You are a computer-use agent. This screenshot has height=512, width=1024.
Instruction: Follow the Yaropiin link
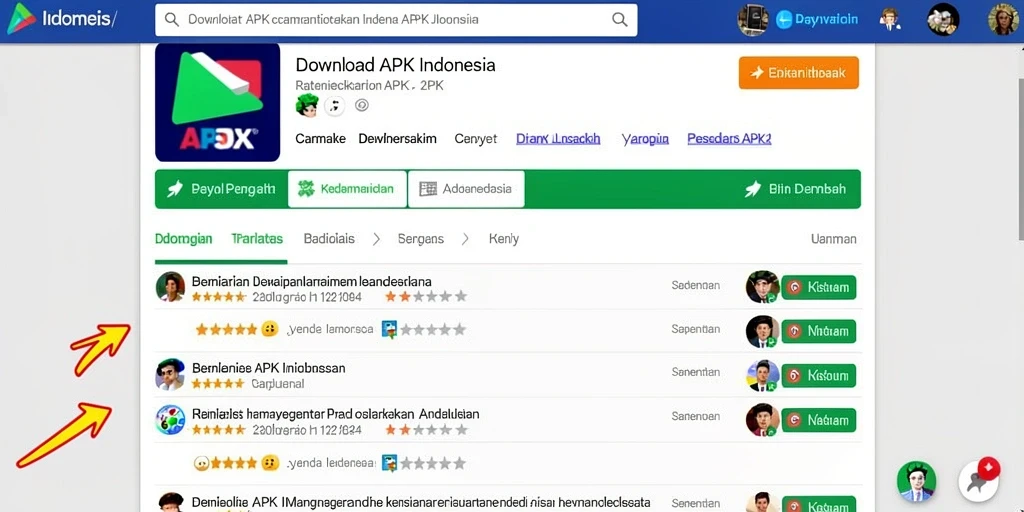point(645,138)
